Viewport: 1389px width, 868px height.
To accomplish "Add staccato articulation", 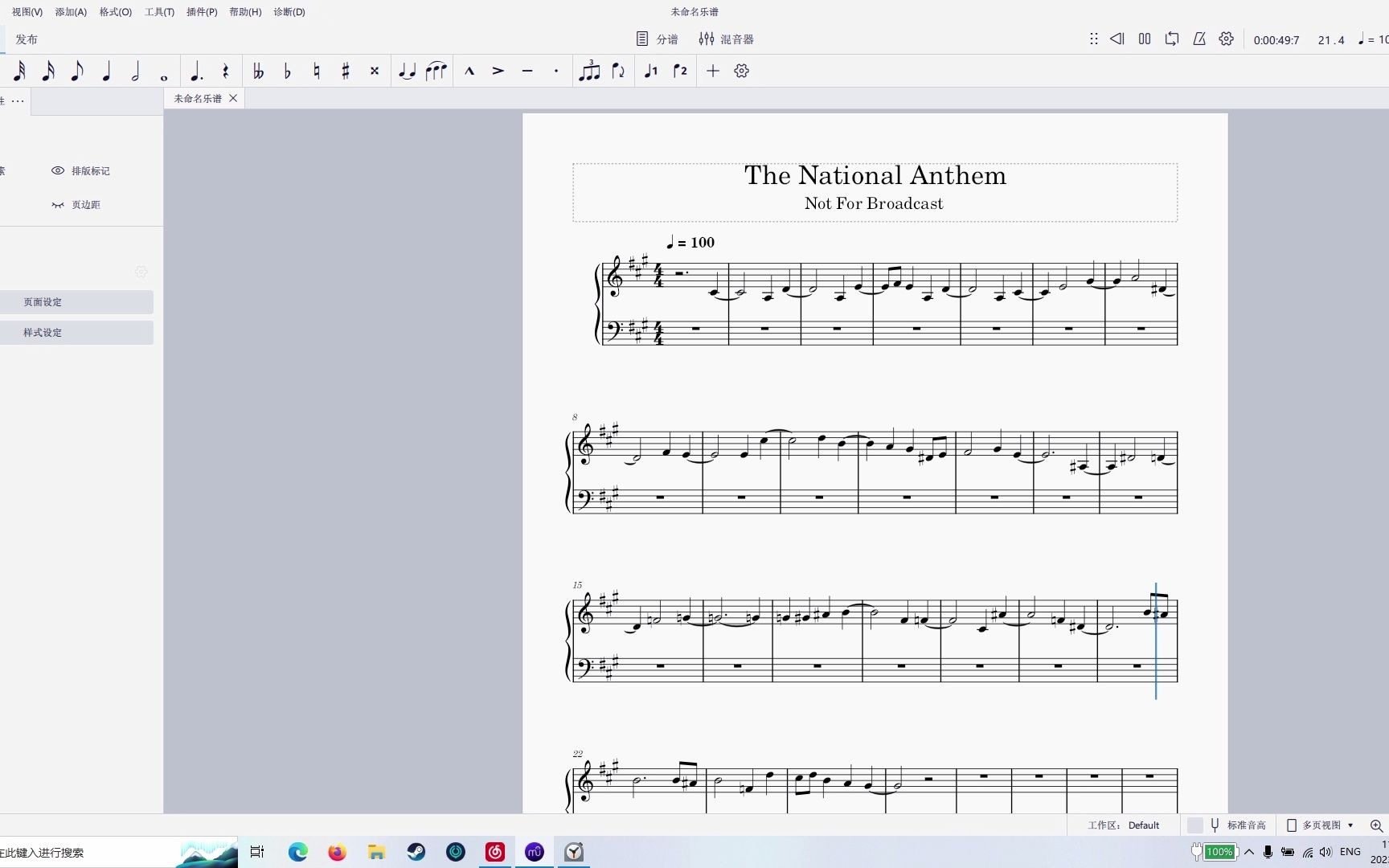I will (556, 72).
